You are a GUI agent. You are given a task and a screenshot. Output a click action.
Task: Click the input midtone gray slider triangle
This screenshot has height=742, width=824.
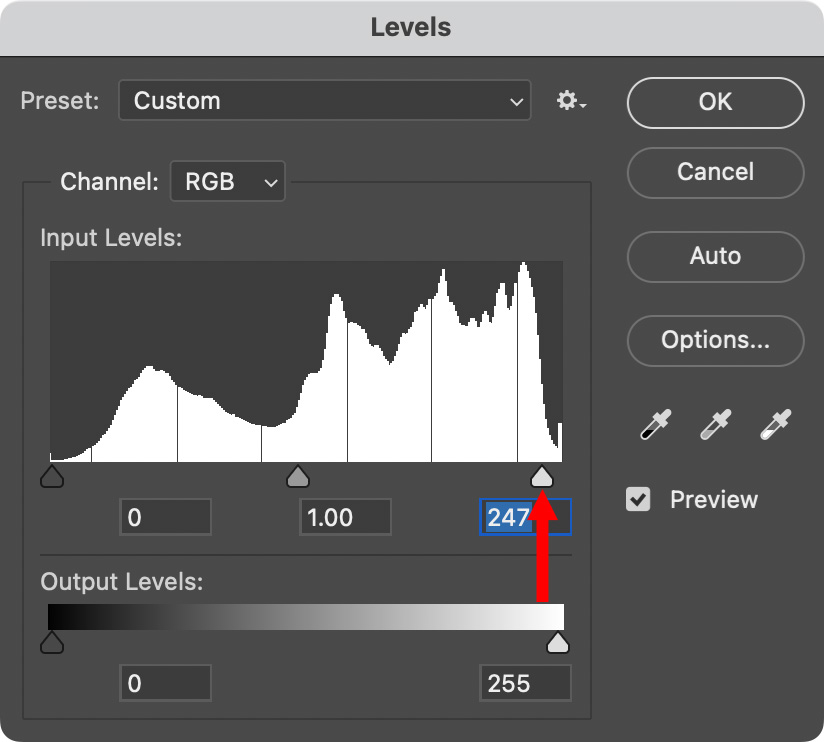[297, 476]
